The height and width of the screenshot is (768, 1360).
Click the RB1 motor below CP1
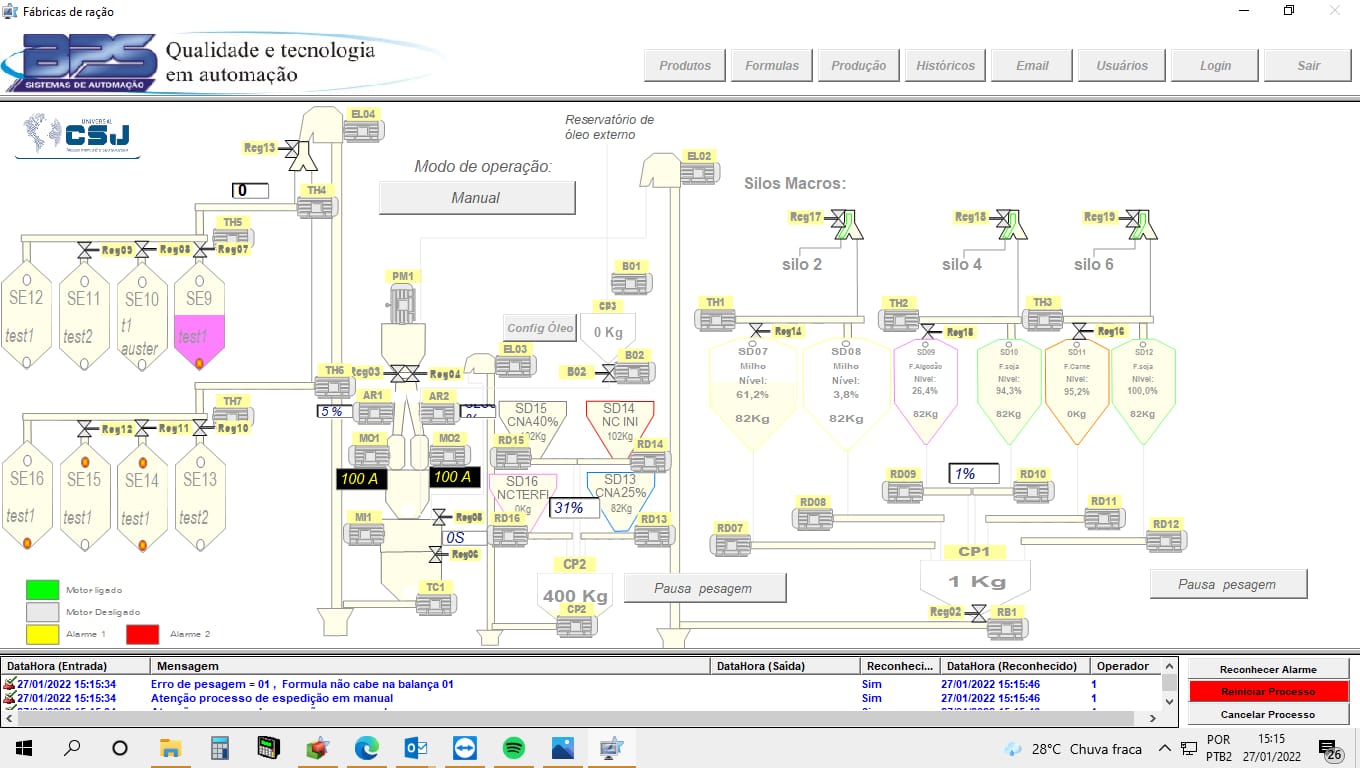[1006, 628]
